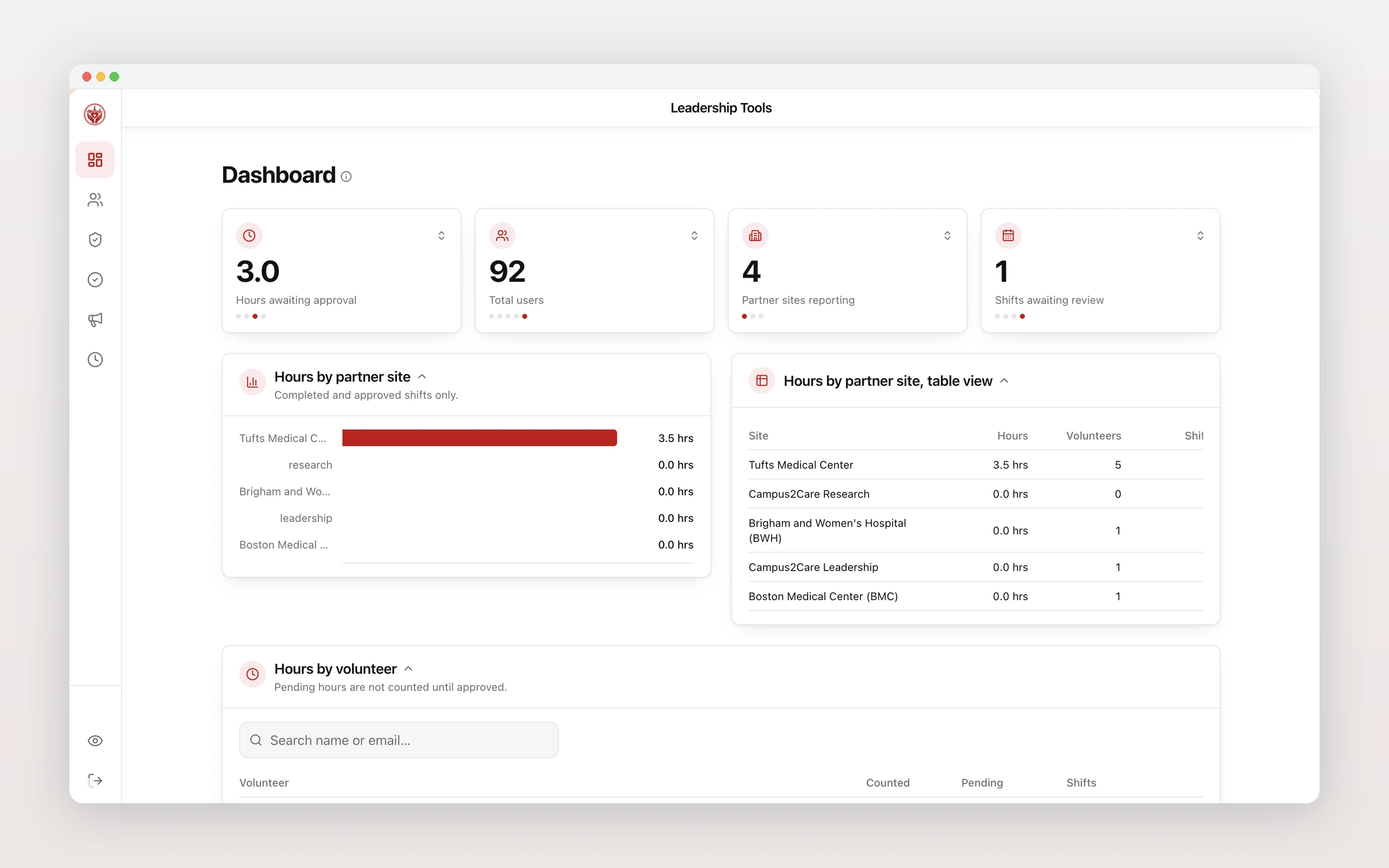This screenshot has height=868, width=1389.
Task: Open the circle checkmark icon in sidebar
Action: pos(95,279)
